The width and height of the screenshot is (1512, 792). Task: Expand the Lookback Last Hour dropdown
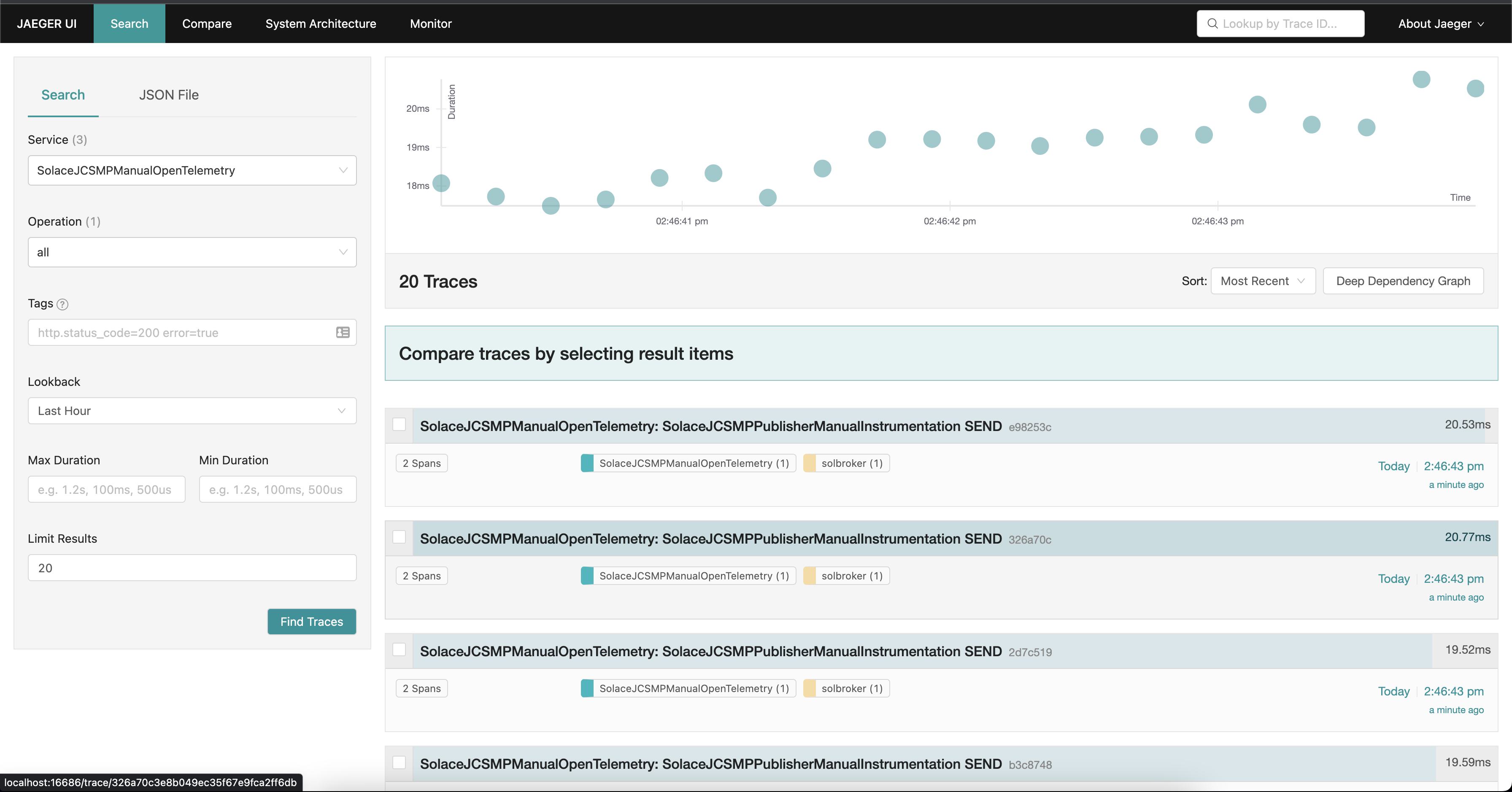(192, 411)
